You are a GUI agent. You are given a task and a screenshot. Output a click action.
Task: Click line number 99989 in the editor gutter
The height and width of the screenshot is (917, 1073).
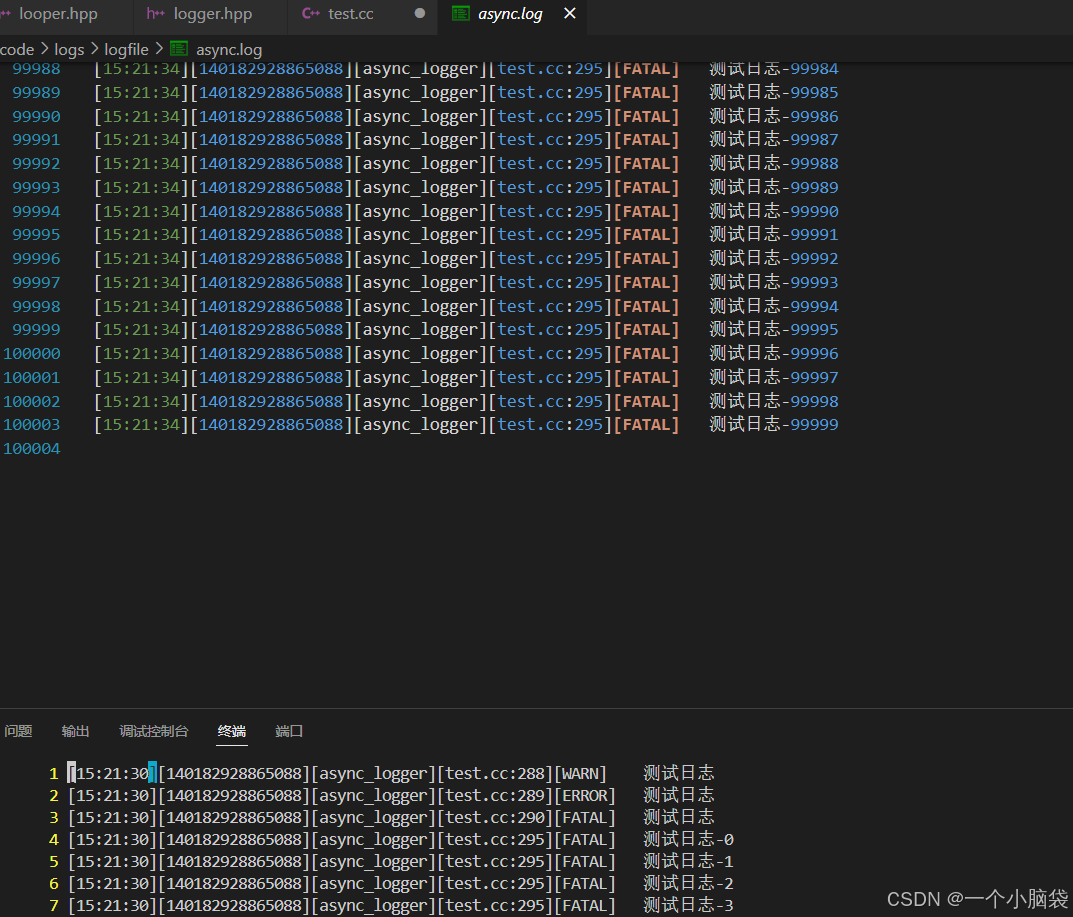(x=36, y=92)
